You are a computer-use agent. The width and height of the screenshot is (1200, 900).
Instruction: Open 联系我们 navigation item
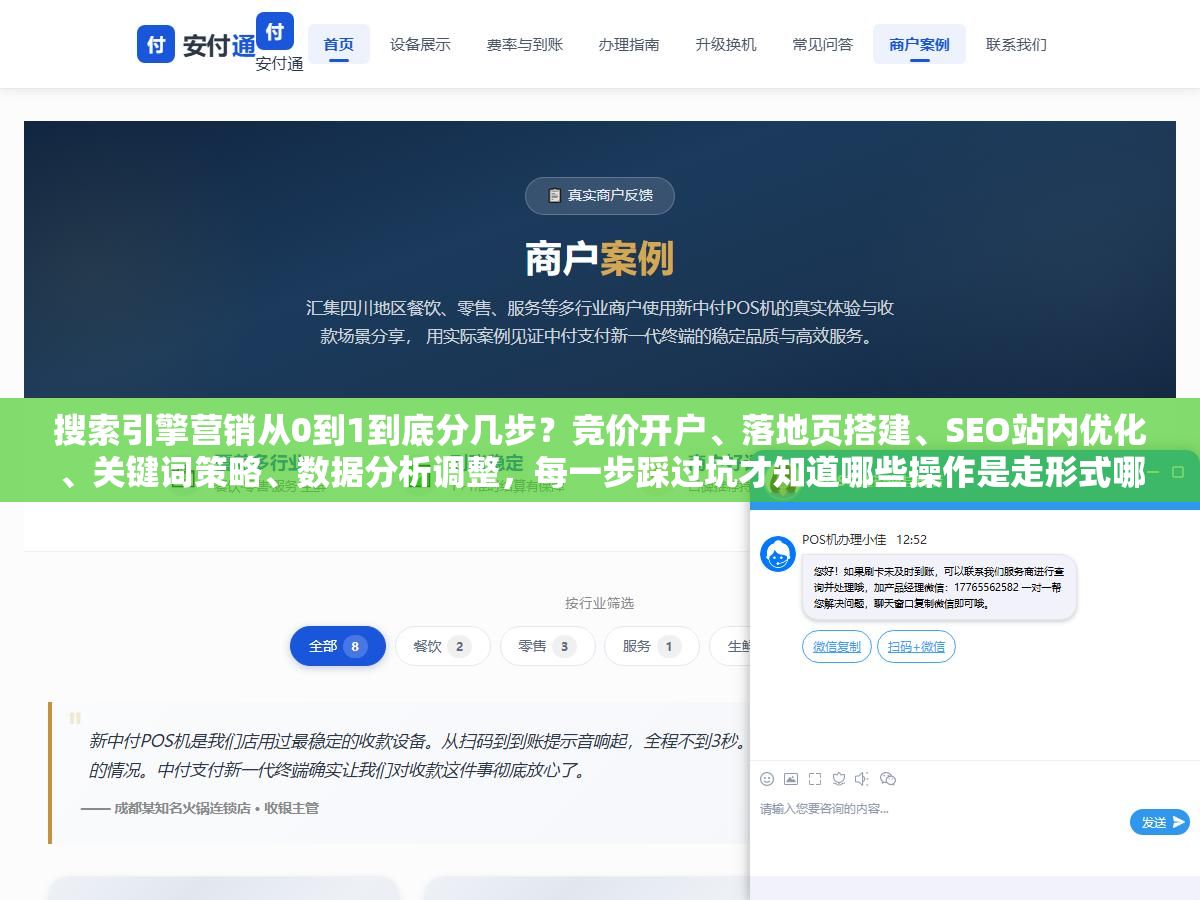[1016, 44]
